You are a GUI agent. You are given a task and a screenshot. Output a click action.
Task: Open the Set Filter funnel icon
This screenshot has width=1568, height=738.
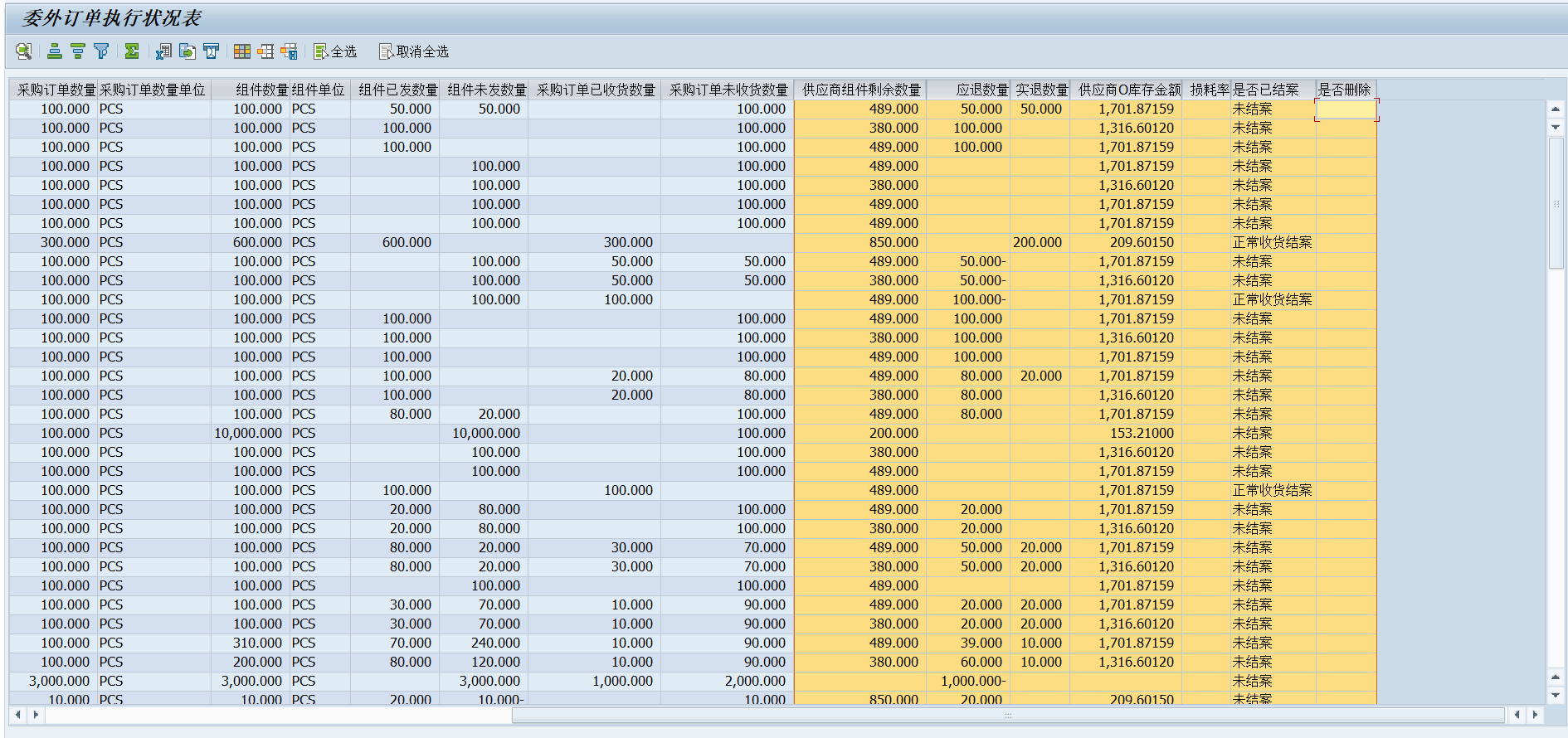pyautogui.click(x=101, y=51)
